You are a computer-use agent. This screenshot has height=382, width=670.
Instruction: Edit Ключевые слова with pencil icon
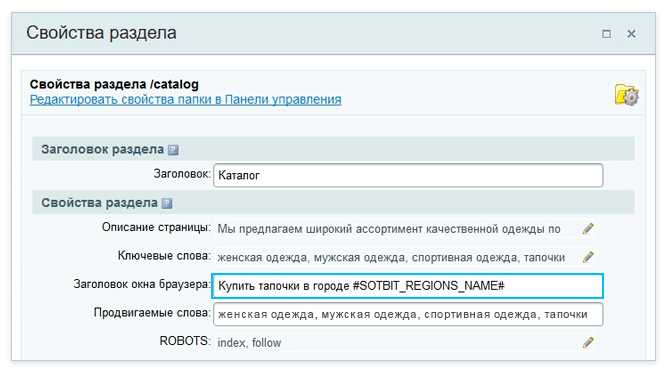click(588, 257)
